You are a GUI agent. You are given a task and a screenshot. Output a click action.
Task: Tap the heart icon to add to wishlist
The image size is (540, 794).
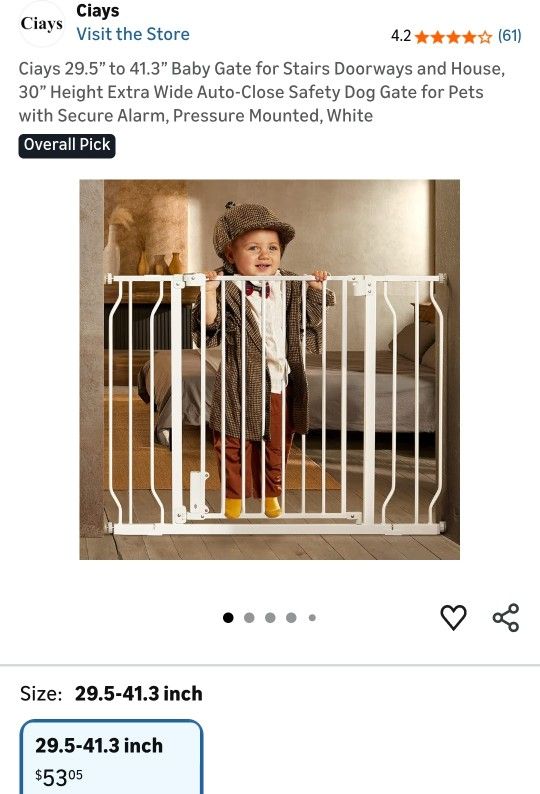[453, 617]
